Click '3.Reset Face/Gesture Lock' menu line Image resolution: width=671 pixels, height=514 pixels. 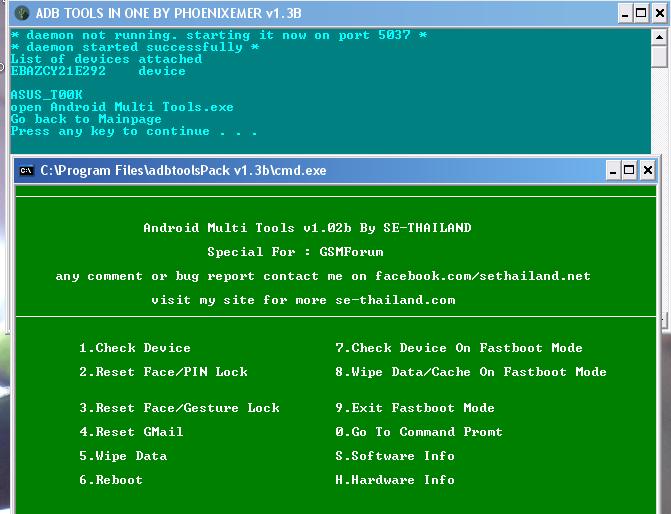179,407
